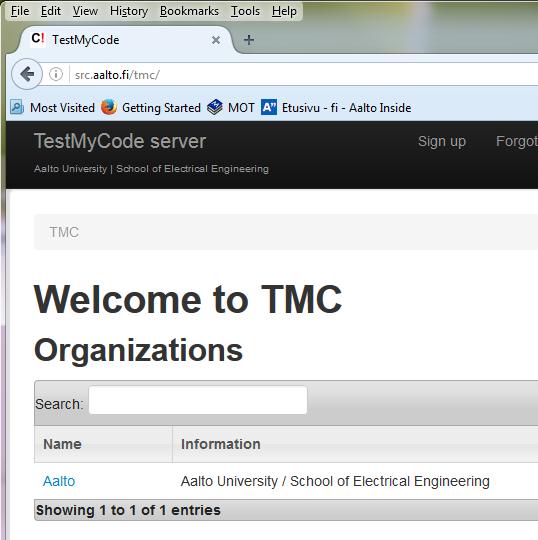Open the View menu
Image resolution: width=538 pixels, height=540 pixels.
(x=85, y=11)
